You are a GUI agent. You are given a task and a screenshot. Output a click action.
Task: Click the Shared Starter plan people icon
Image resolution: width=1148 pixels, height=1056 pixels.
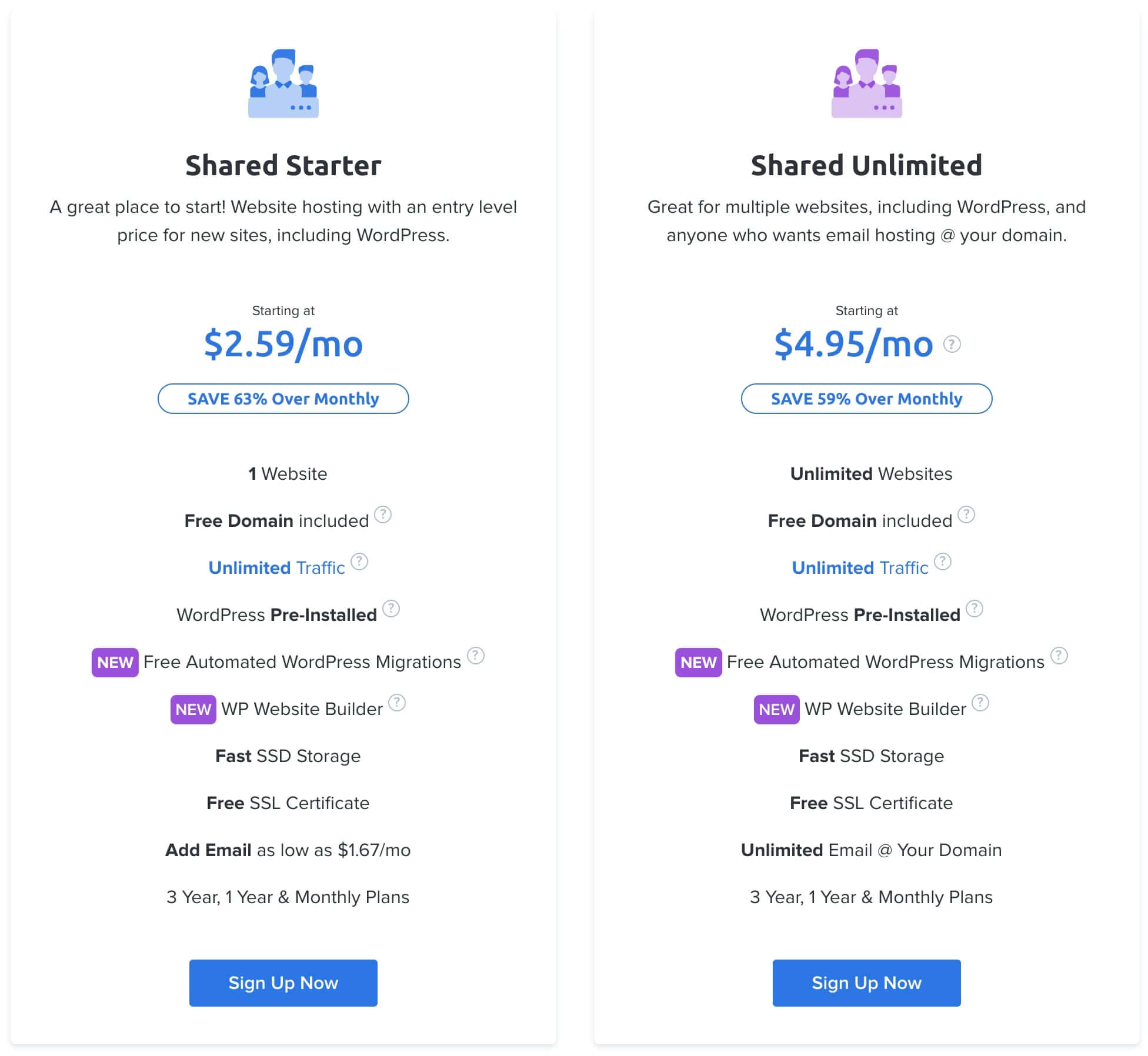283,83
